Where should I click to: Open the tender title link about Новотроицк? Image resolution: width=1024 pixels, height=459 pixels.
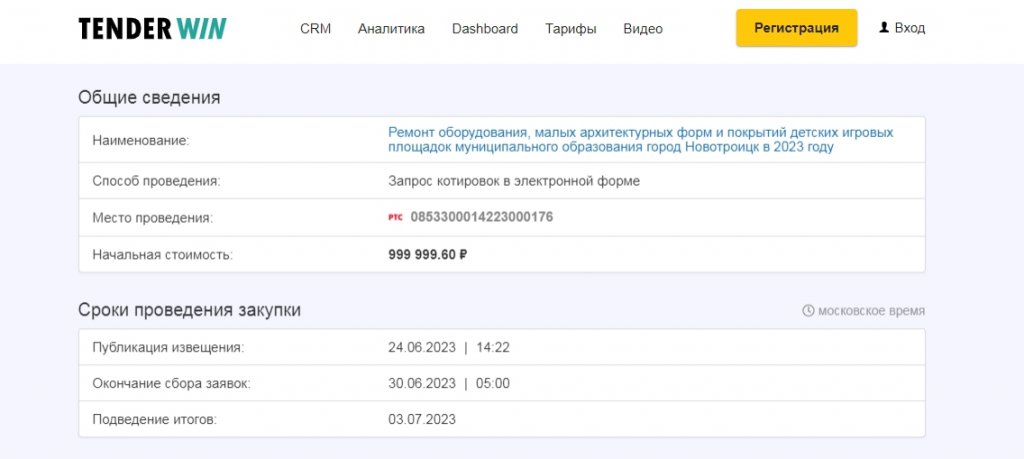pyautogui.click(x=640, y=139)
